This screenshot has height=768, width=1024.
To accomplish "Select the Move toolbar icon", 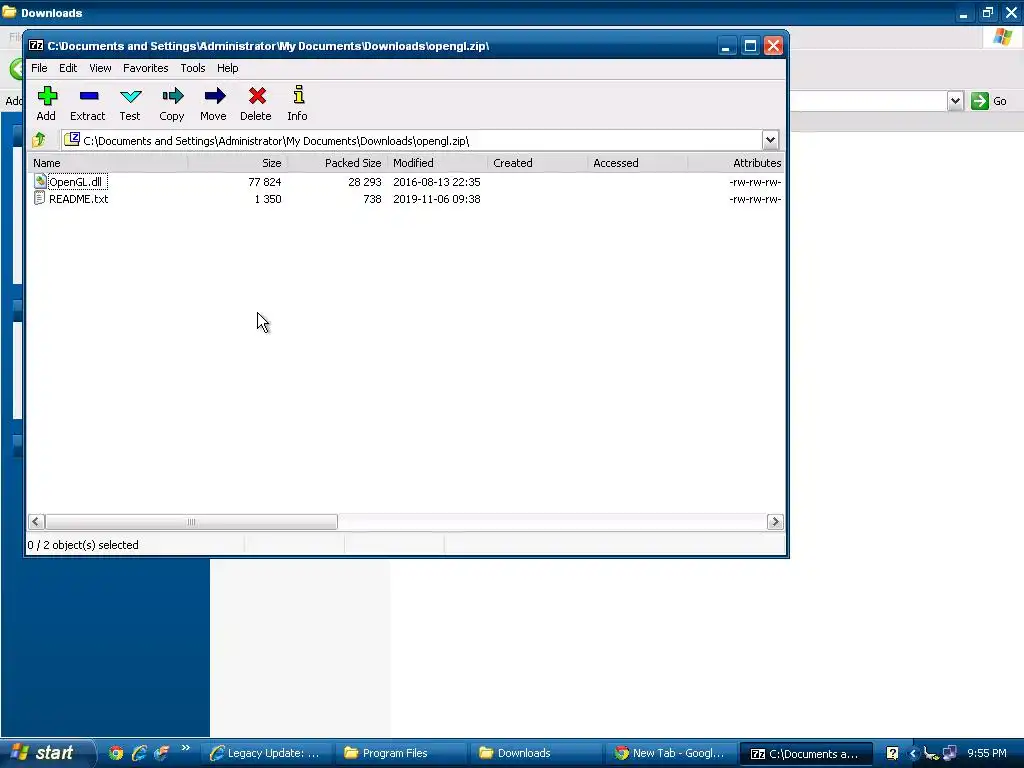I will (214, 103).
